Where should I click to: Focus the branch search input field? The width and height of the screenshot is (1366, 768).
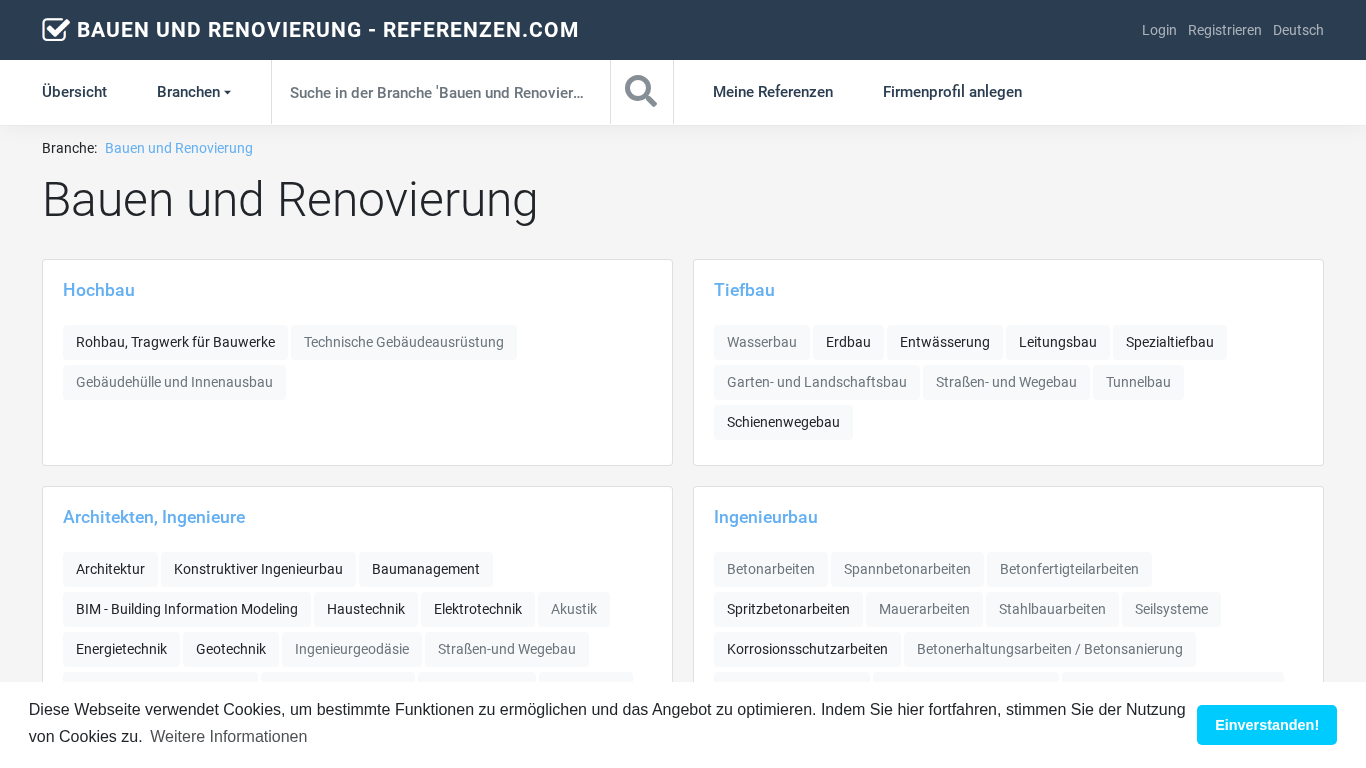pyautogui.click(x=440, y=92)
